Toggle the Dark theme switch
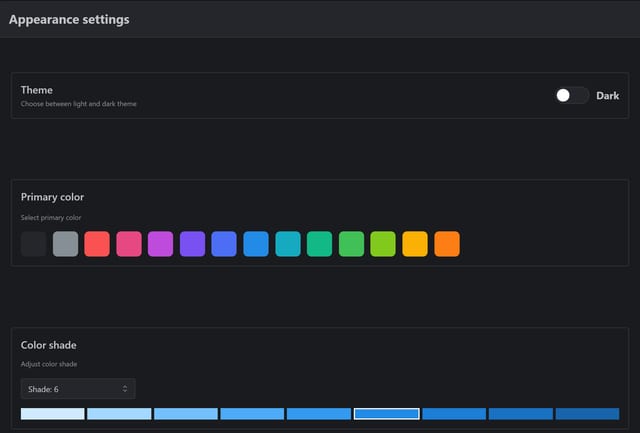Screen dimensions: 640x433 pyautogui.click(x=572, y=95)
